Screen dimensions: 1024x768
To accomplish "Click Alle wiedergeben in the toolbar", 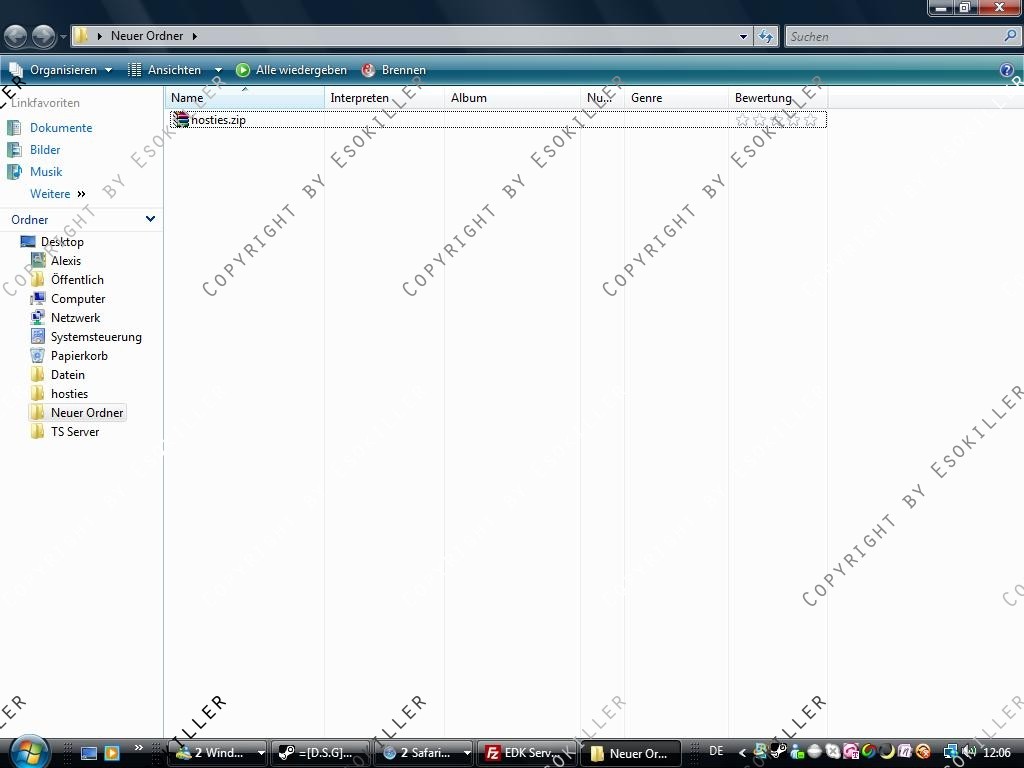I will click(291, 70).
